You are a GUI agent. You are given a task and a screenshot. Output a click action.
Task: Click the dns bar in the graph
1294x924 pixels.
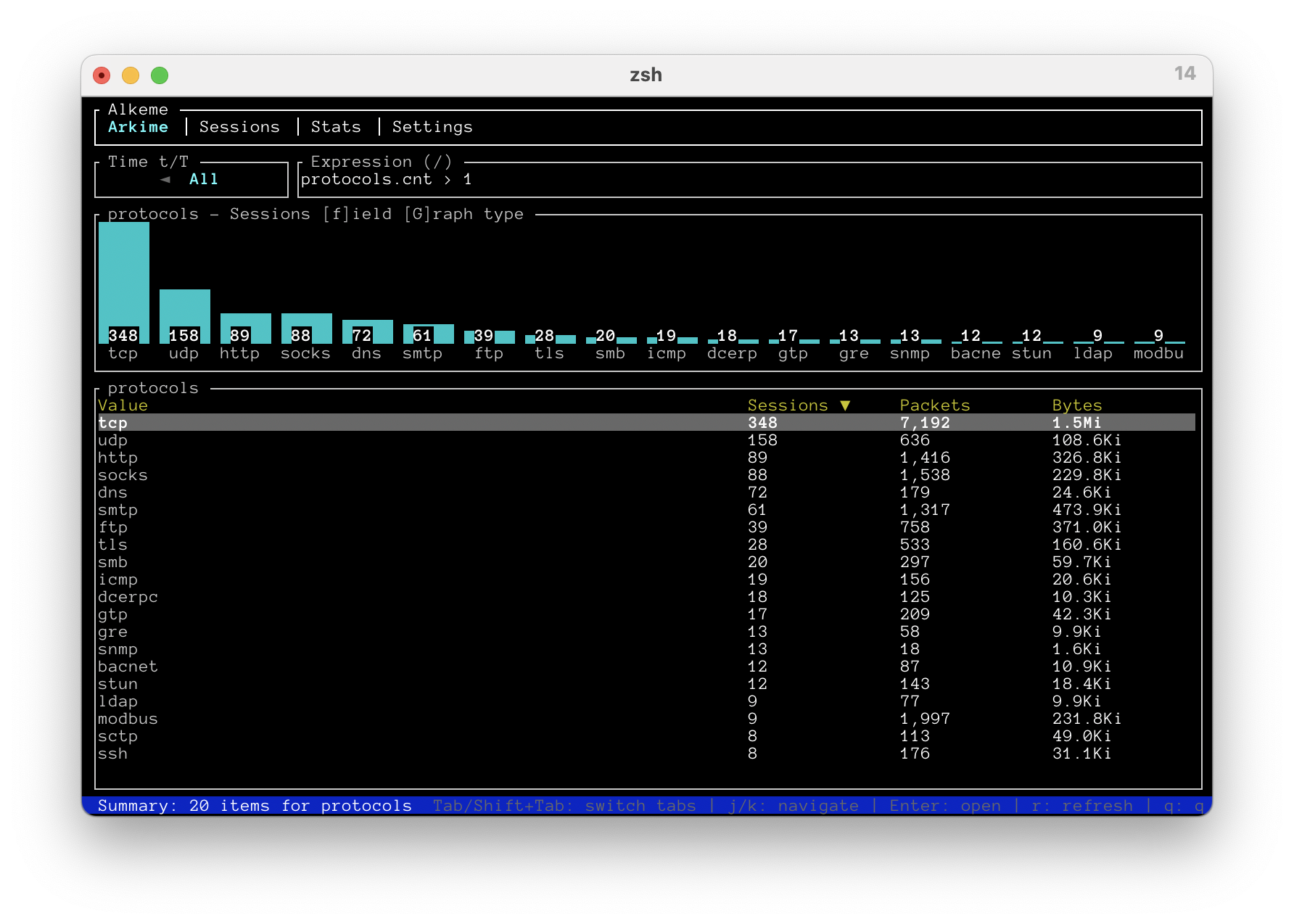(x=368, y=331)
